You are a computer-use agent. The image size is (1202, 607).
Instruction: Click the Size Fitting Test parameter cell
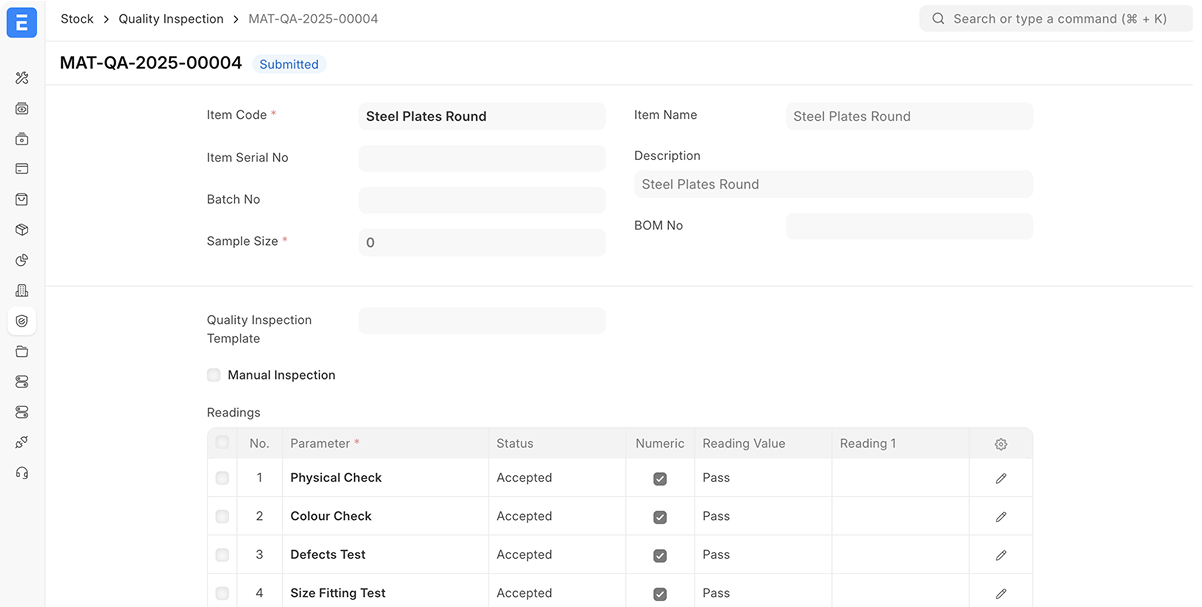[x=385, y=593]
